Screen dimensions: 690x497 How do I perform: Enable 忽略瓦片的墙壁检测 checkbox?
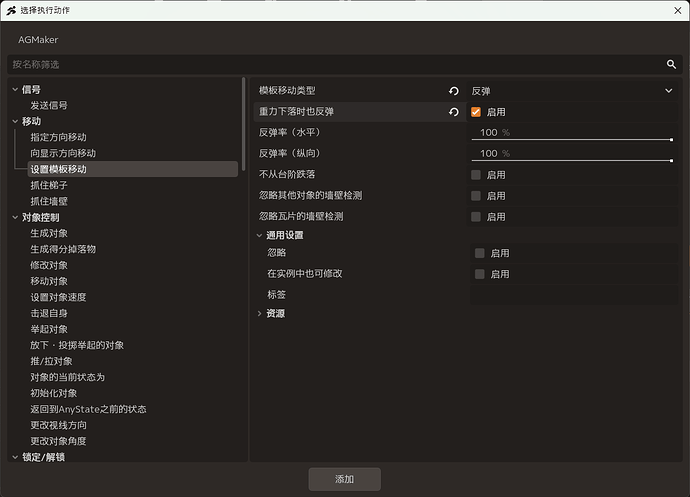[476, 217]
